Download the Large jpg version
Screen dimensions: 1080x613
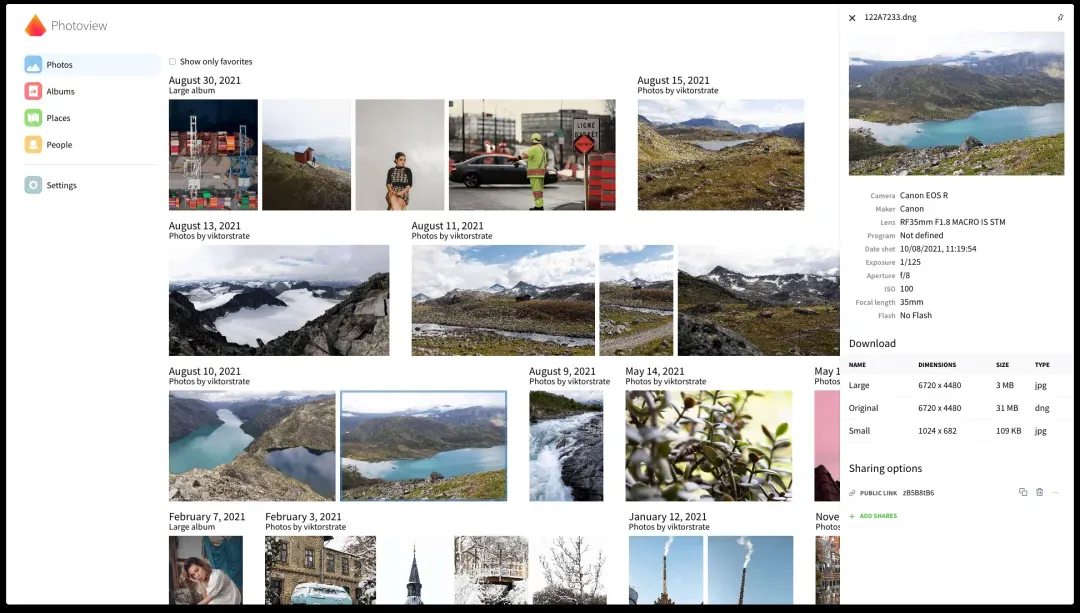pos(956,385)
